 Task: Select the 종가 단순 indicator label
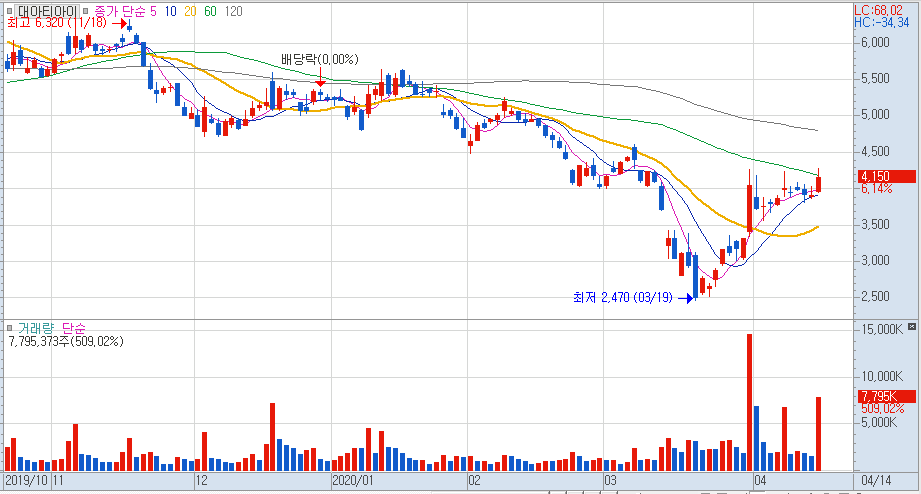[121, 11]
